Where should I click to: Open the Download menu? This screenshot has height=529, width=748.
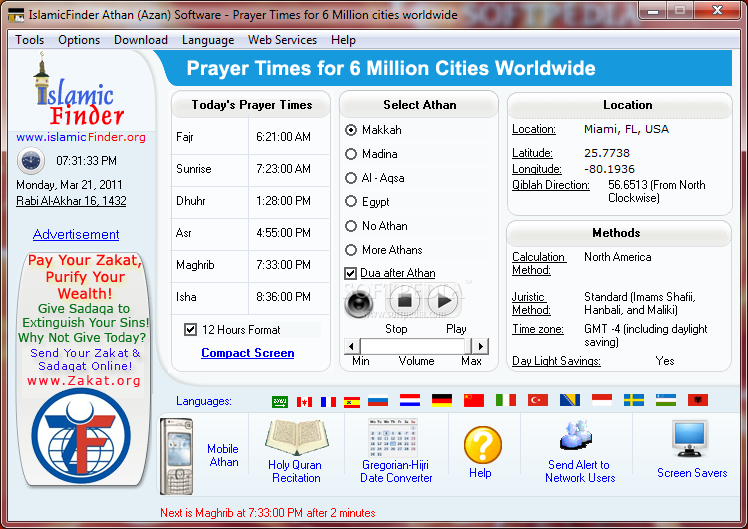click(141, 40)
